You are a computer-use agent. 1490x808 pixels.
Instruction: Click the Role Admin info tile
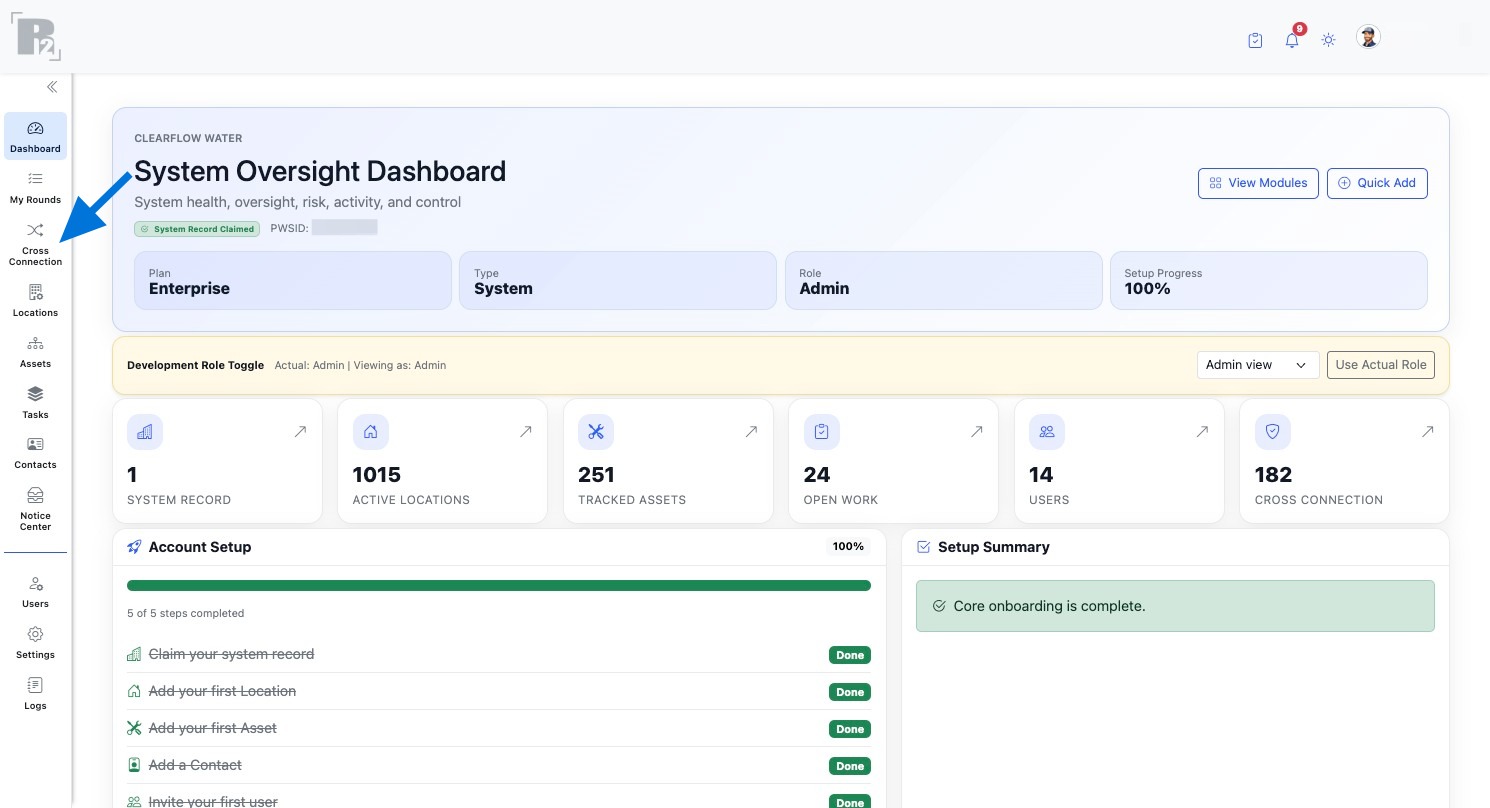pyautogui.click(x=943, y=280)
